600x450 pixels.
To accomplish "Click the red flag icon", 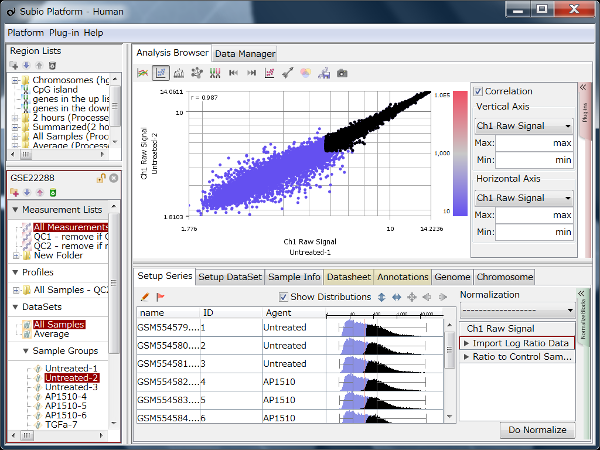I will 160,297.
